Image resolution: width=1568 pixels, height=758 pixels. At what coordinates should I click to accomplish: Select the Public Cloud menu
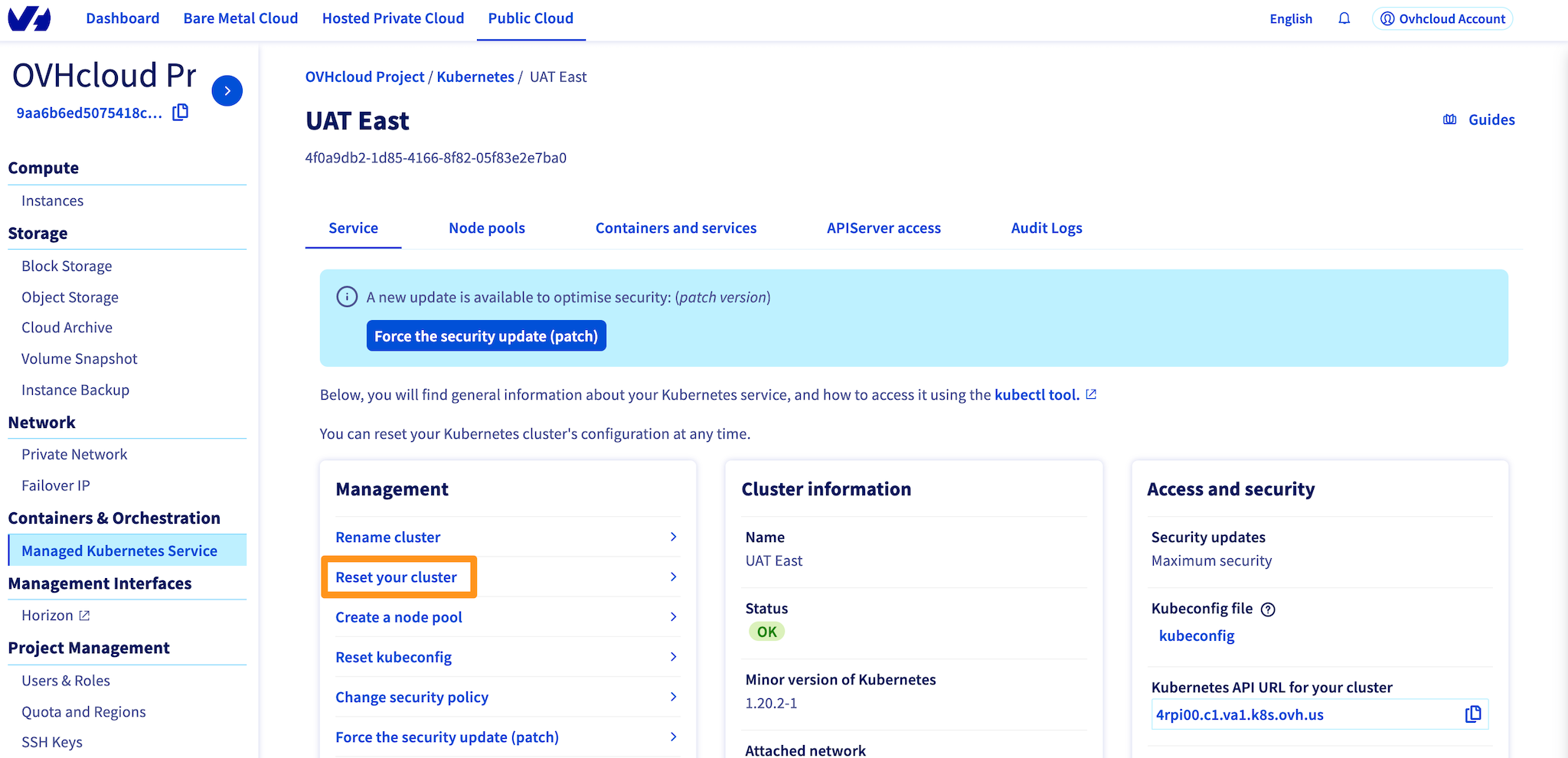[531, 18]
